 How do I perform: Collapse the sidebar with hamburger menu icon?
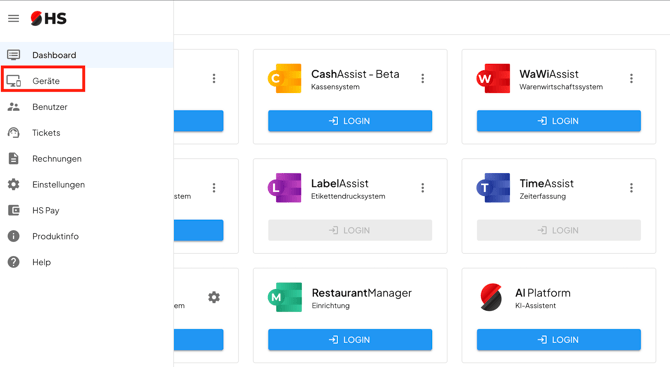14,18
